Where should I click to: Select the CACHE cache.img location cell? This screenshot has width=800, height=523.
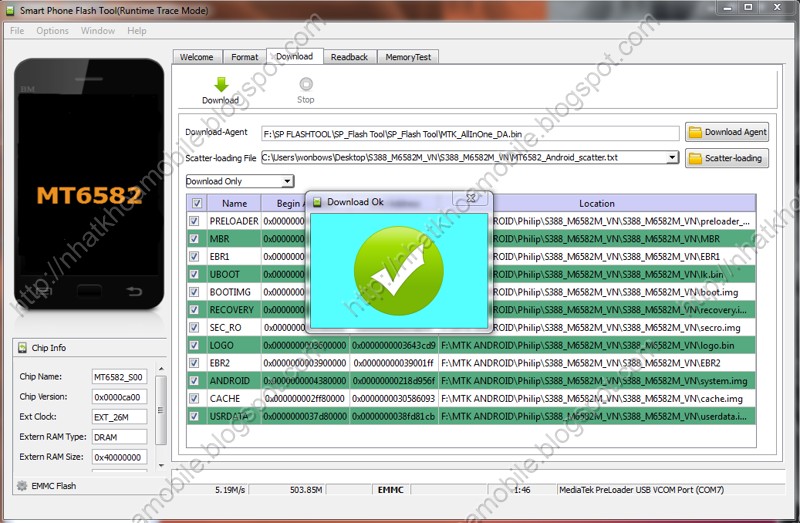[597, 399]
